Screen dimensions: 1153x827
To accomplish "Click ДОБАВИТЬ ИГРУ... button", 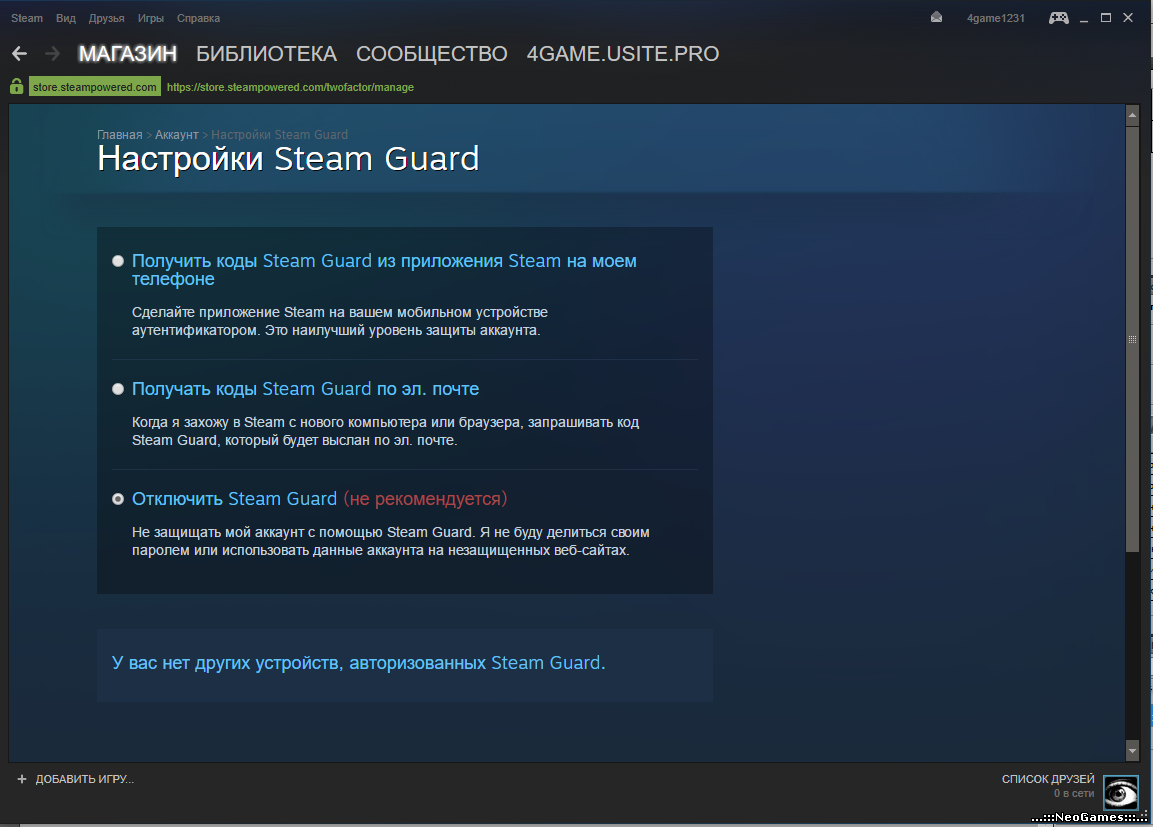I will [85, 778].
